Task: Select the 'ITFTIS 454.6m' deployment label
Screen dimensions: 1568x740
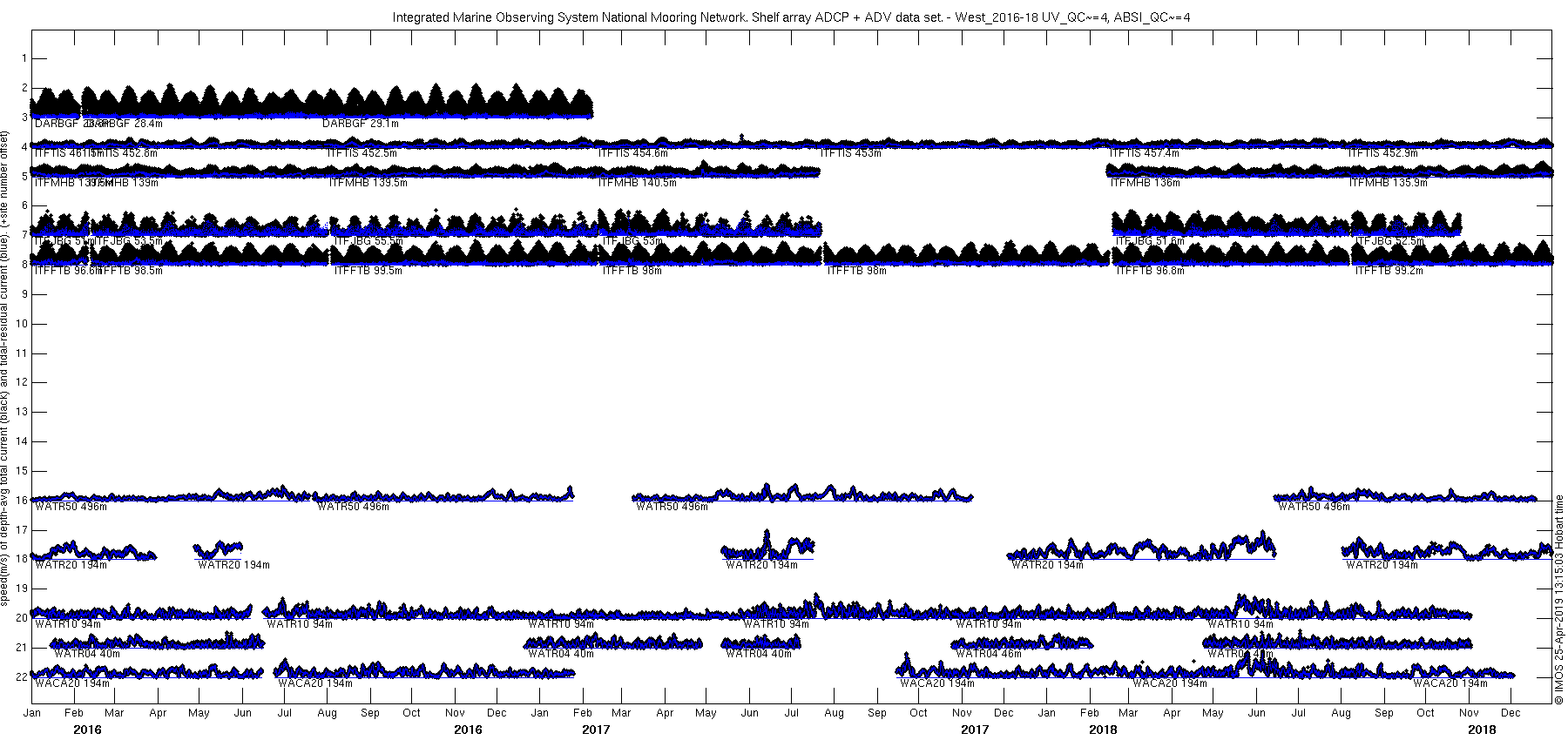Action: [x=633, y=153]
